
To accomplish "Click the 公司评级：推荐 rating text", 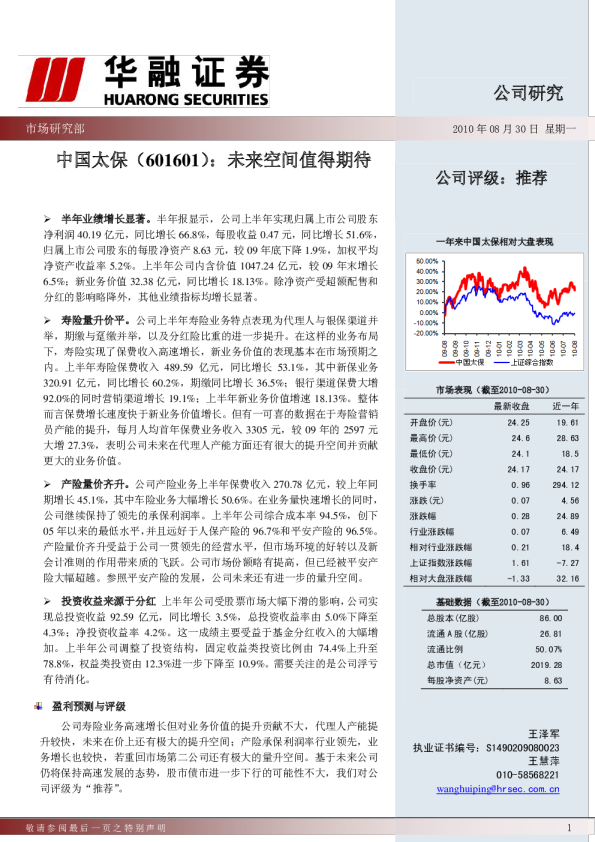I will [491, 178].
